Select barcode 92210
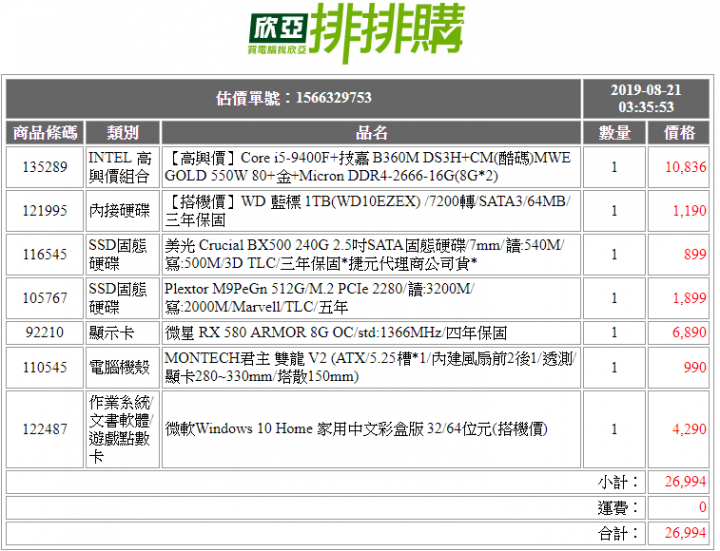The width and height of the screenshot is (720, 551). click(x=45, y=332)
